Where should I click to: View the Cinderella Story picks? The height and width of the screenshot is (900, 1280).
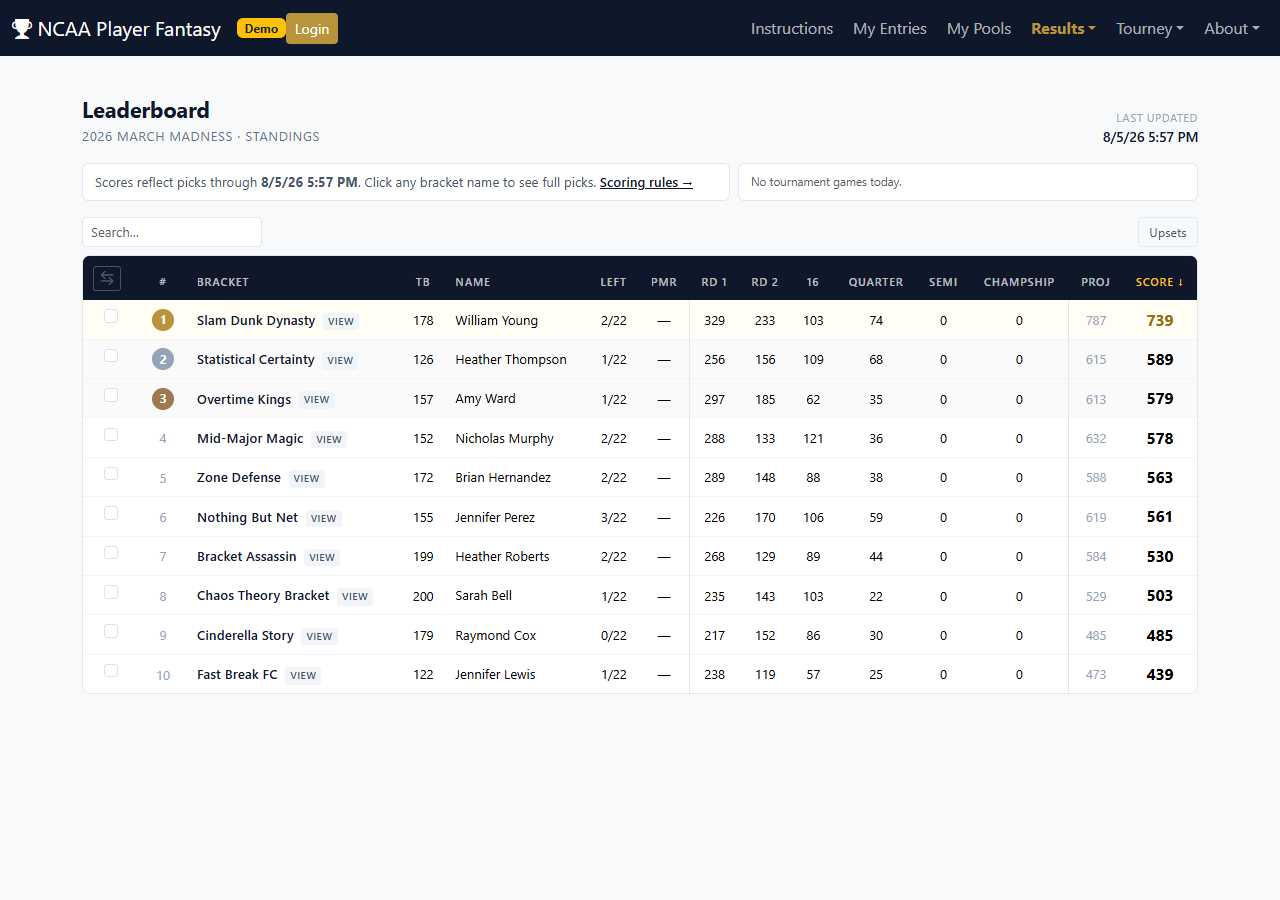click(319, 636)
